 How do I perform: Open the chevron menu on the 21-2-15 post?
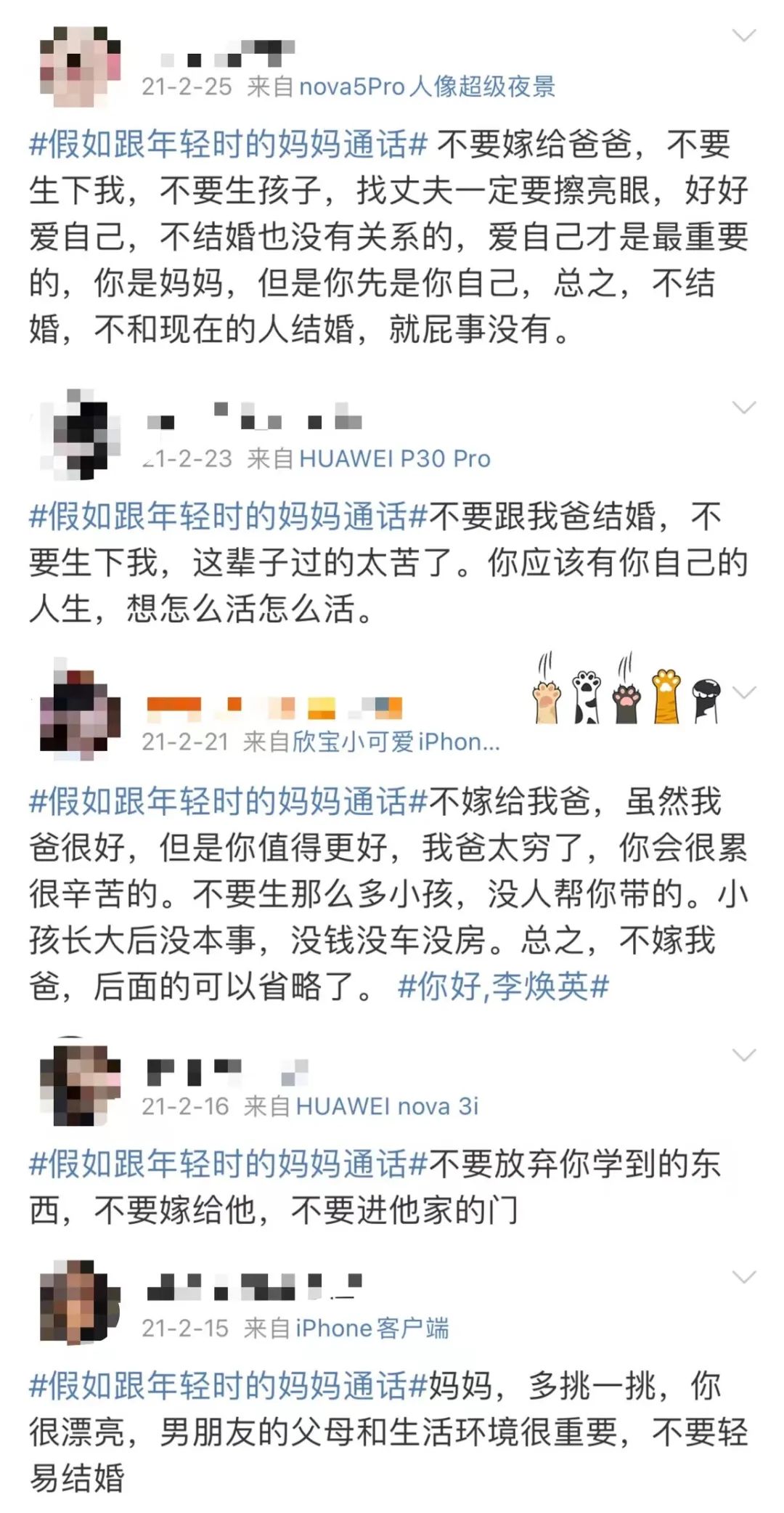[x=745, y=1277]
